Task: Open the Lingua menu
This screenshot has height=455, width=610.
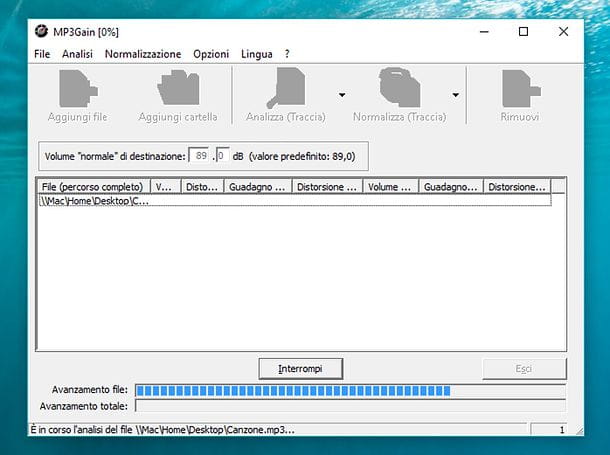Action: (x=256, y=54)
